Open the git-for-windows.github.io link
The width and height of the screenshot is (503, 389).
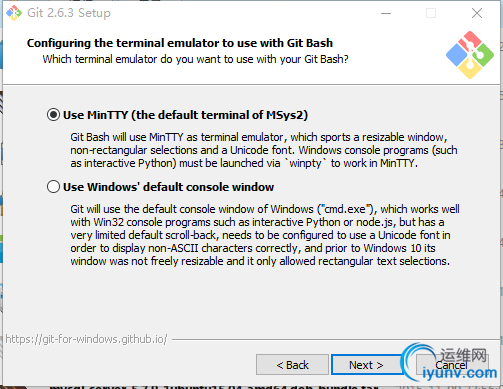click(x=86, y=339)
